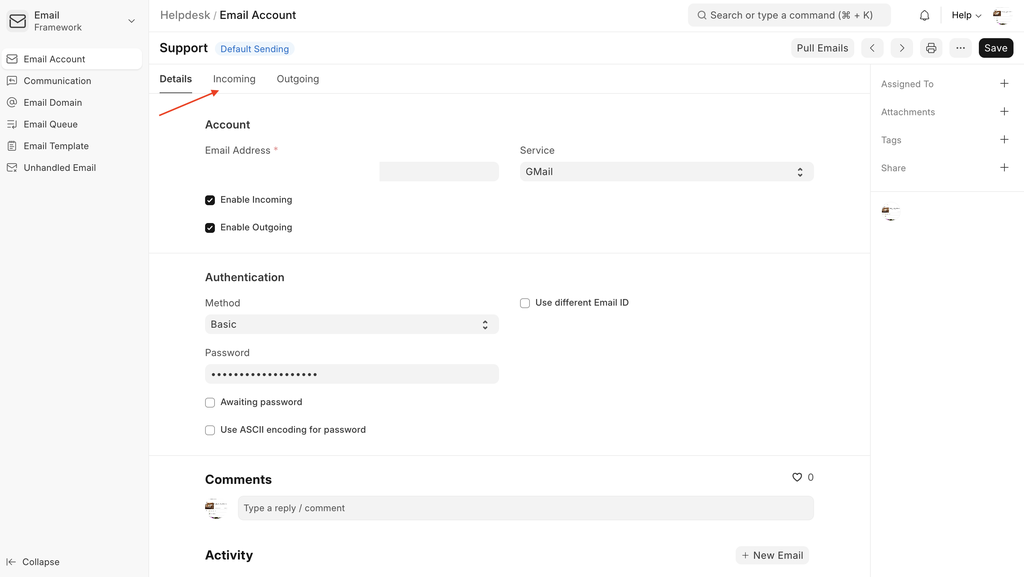
Task: Go to next record arrow
Action: tap(901, 48)
